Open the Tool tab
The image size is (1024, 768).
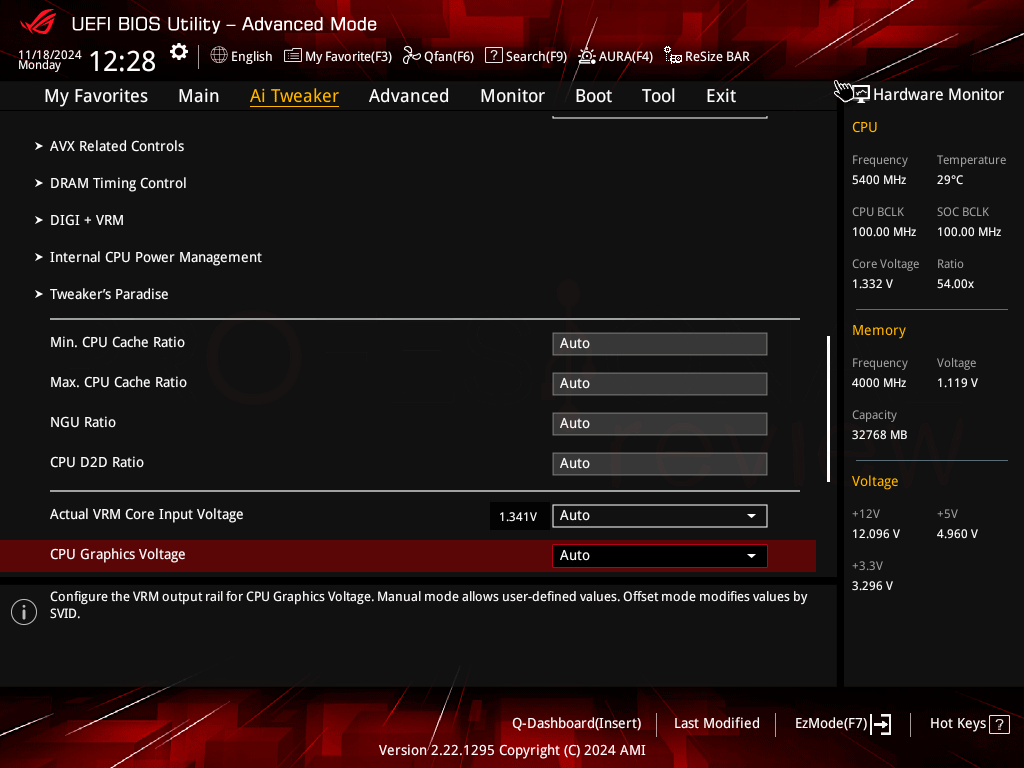658,96
